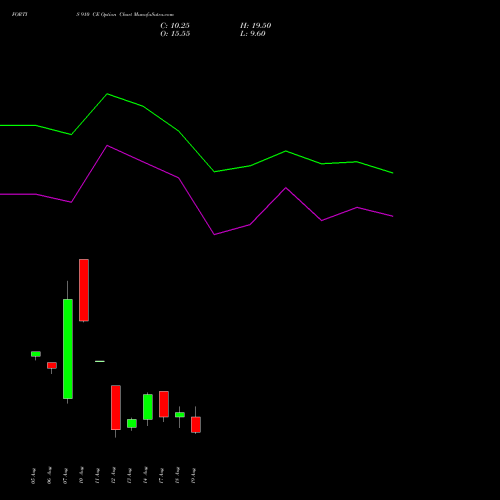Click the open value 'O: 15.55'
Viewport: 500px width, 500px height.
175,34
